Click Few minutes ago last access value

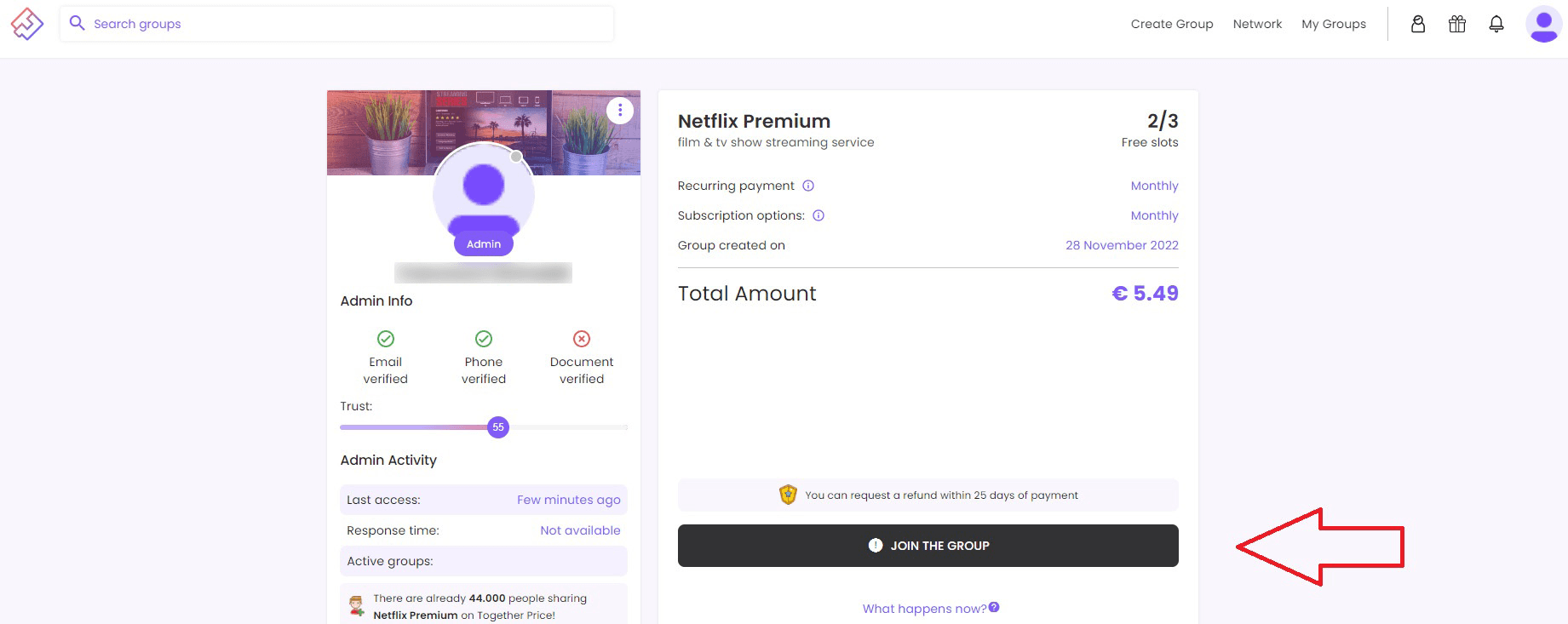(569, 500)
